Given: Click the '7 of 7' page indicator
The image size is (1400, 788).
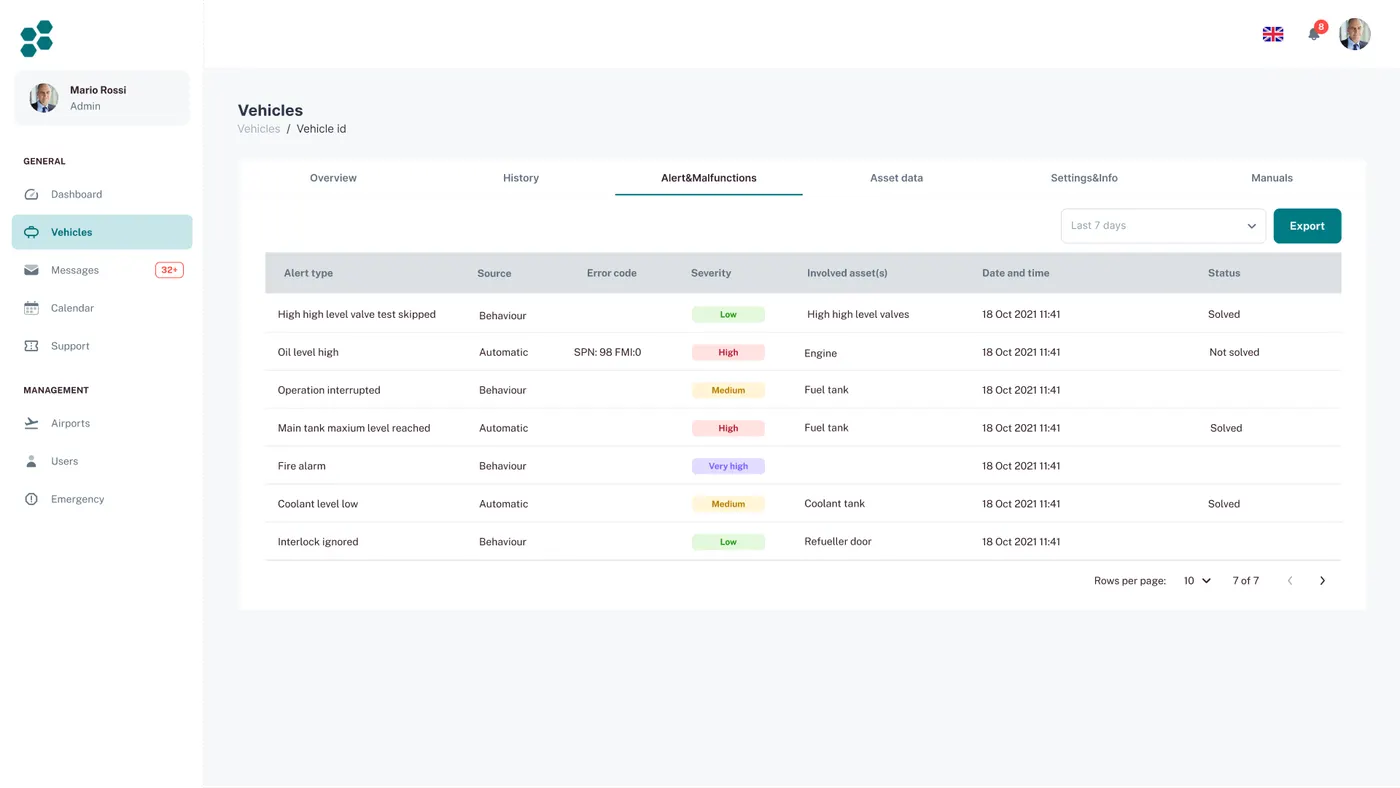Looking at the screenshot, I should [x=1245, y=581].
